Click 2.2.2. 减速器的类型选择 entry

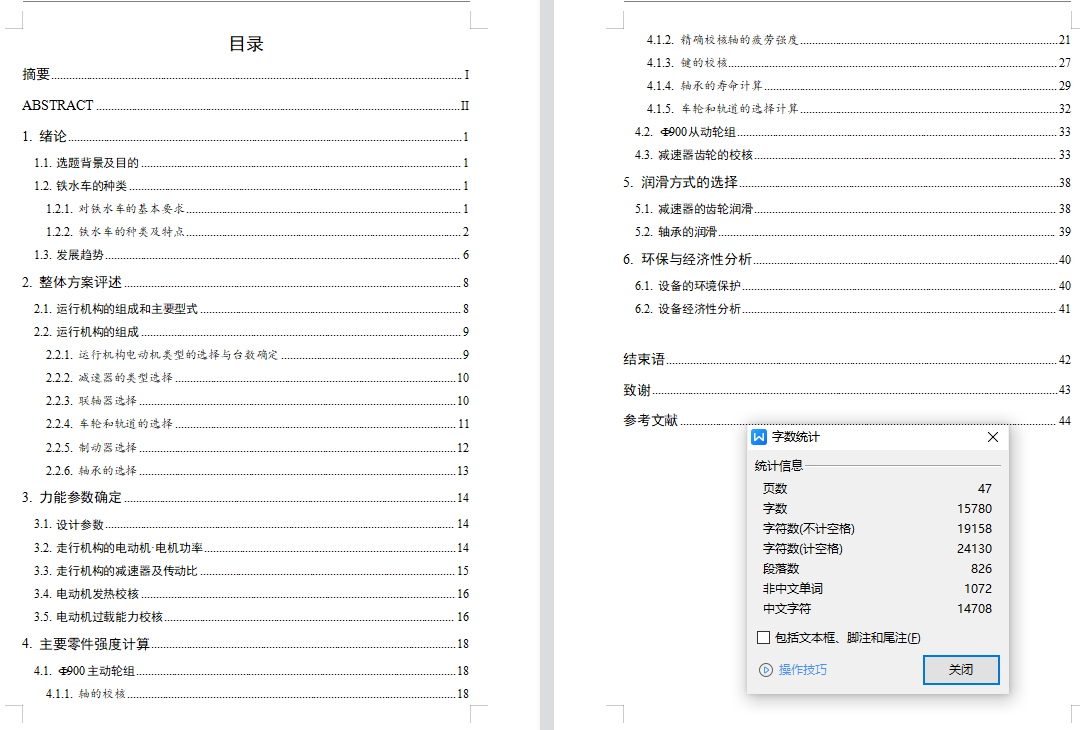258,377
